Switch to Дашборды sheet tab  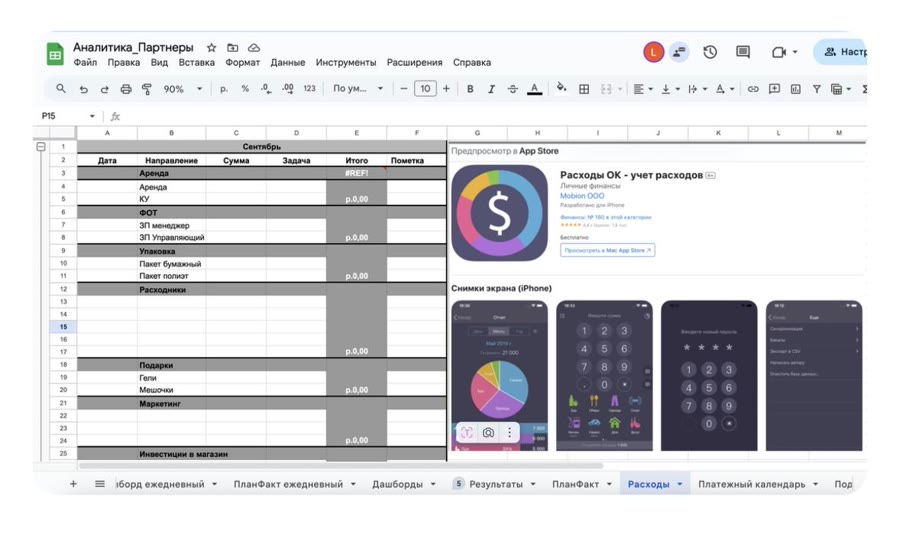397,484
